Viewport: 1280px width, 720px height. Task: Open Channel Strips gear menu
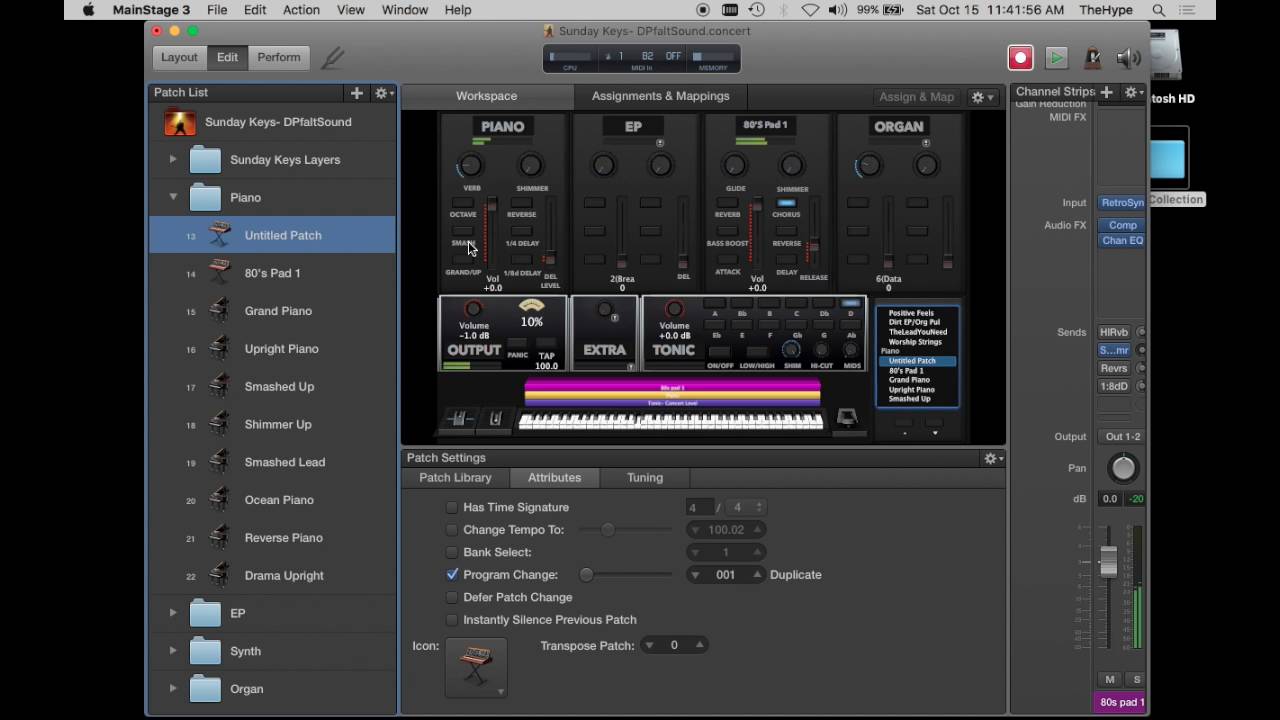point(1134,92)
